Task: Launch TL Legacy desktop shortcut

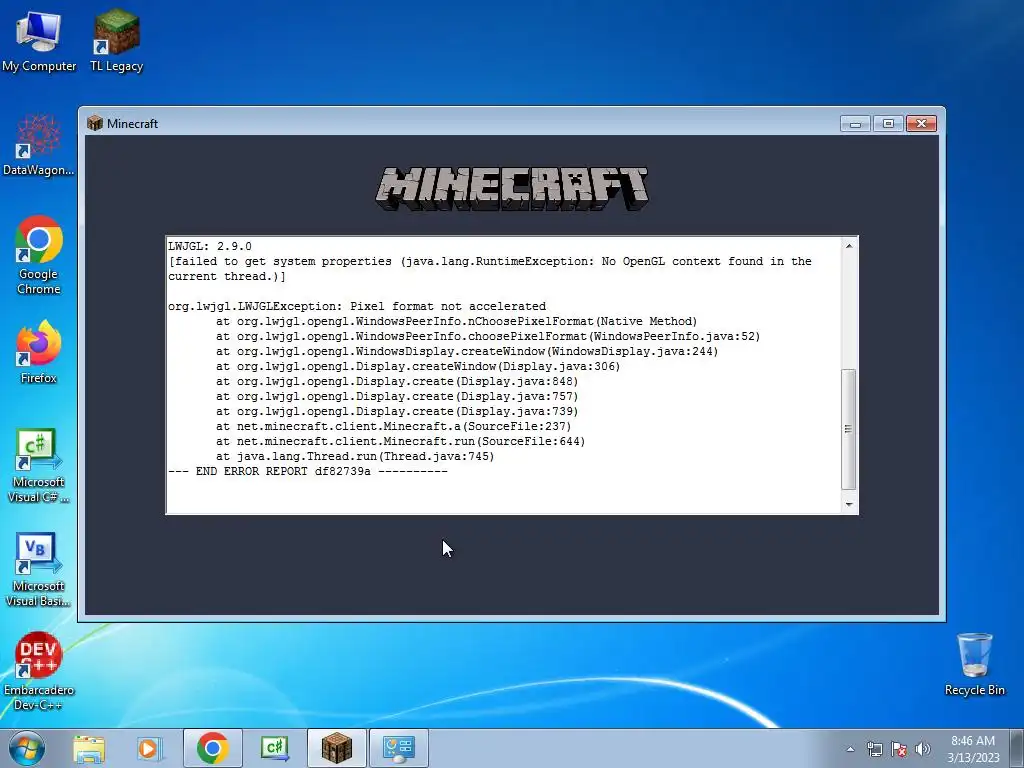Action: [116, 40]
